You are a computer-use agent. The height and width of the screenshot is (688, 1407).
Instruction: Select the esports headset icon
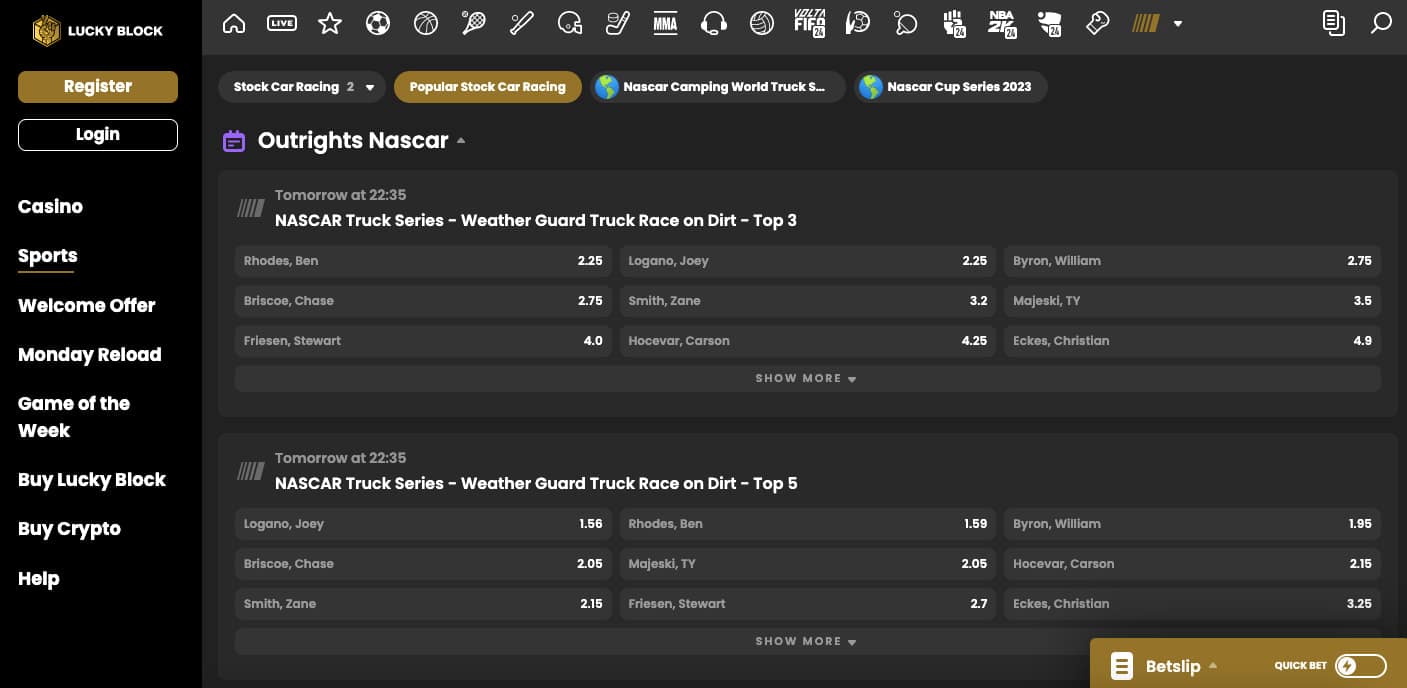tap(714, 23)
